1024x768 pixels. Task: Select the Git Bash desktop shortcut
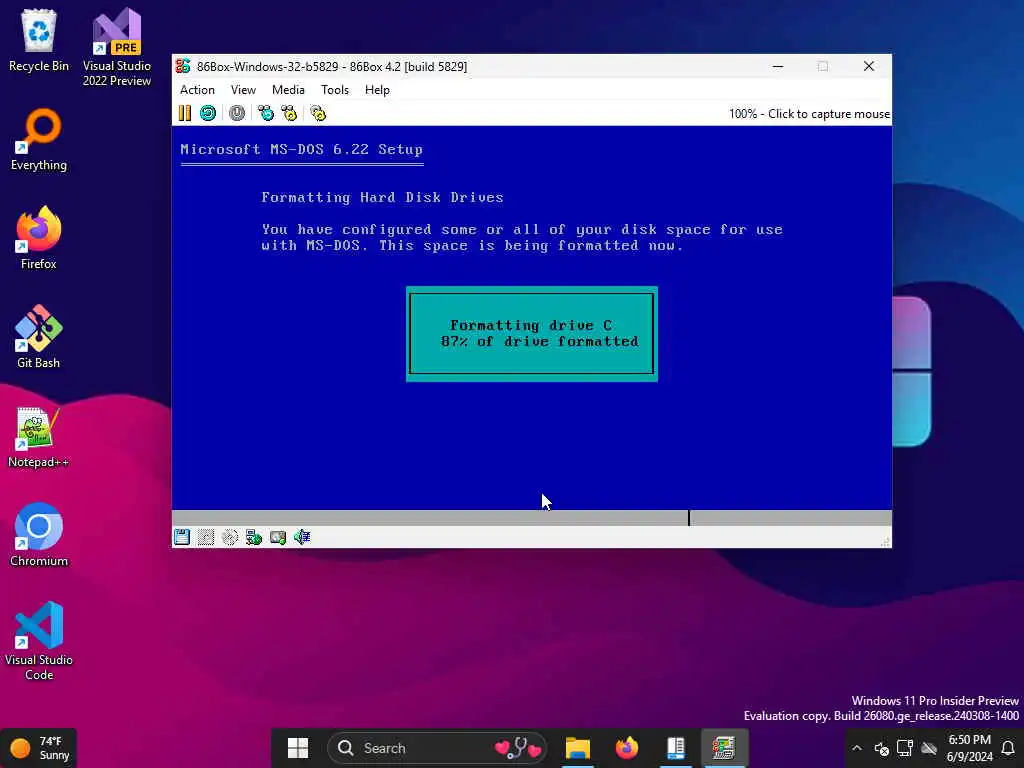pos(39,336)
